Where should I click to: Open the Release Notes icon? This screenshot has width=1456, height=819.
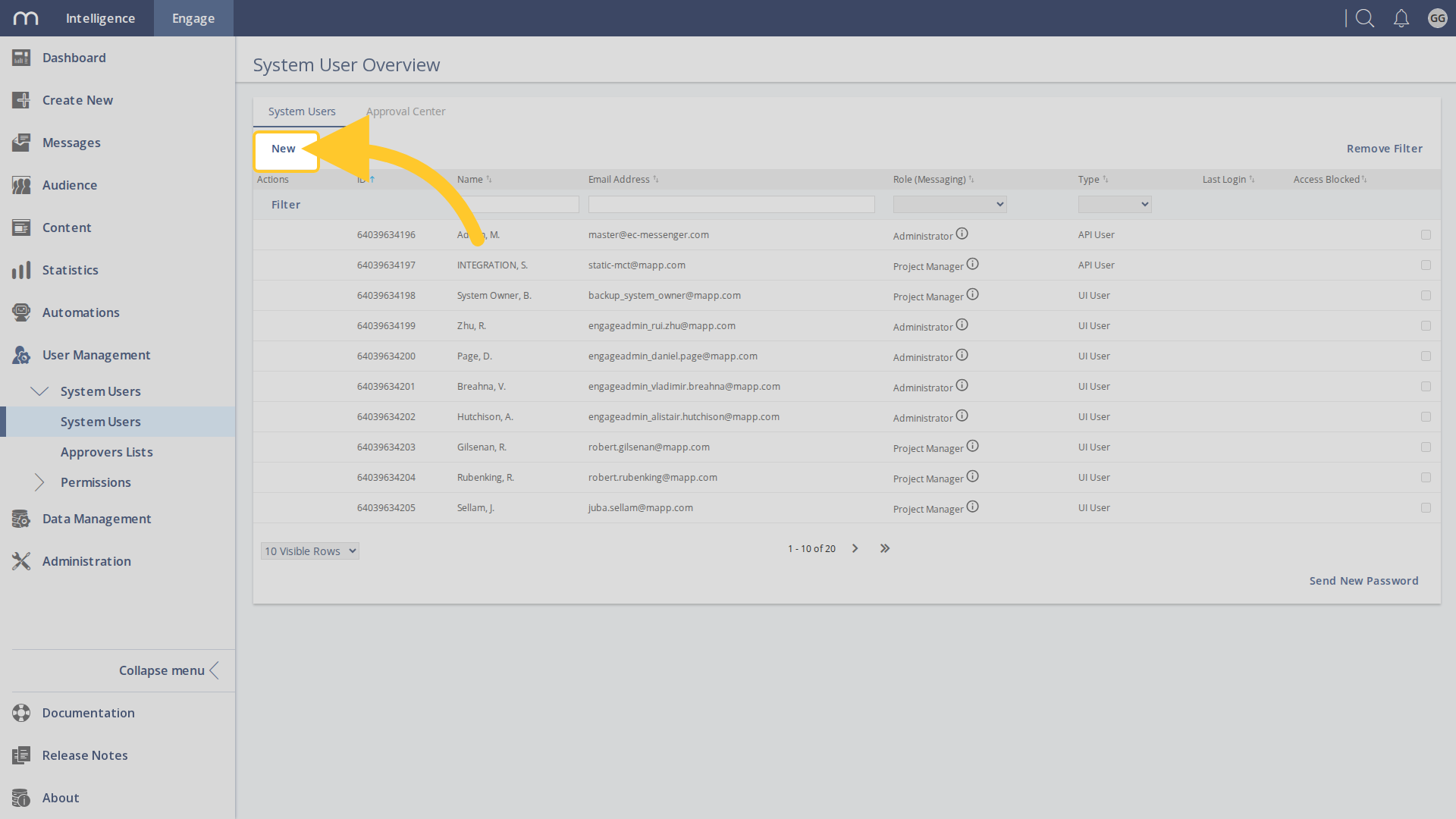(x=21, y=755)
